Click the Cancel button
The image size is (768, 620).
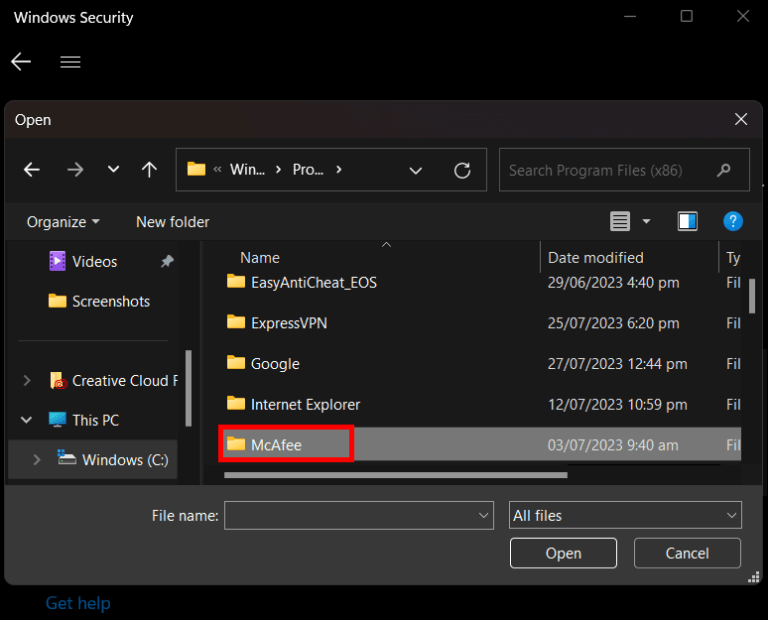pyautogui.click(x=687, y=553)
